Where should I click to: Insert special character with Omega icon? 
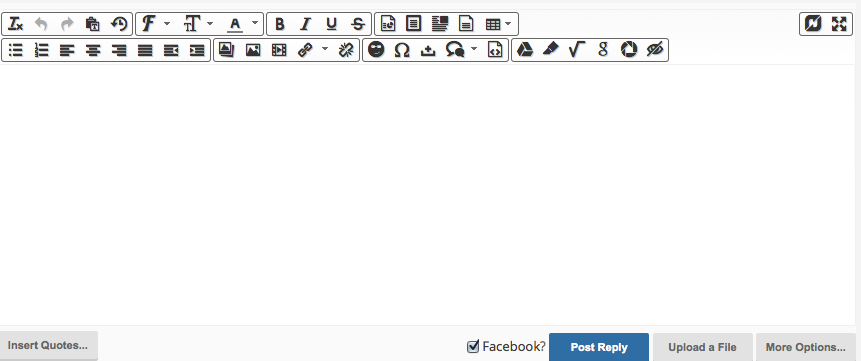point(402,50)
